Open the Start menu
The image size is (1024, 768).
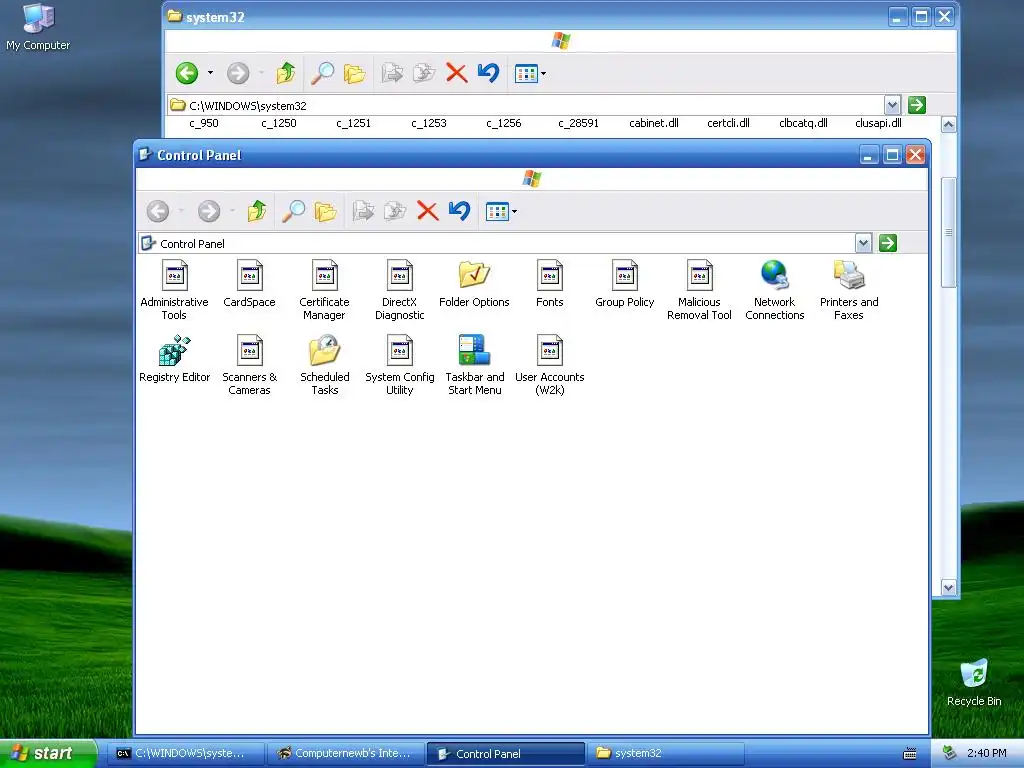(x=48, y=753)
